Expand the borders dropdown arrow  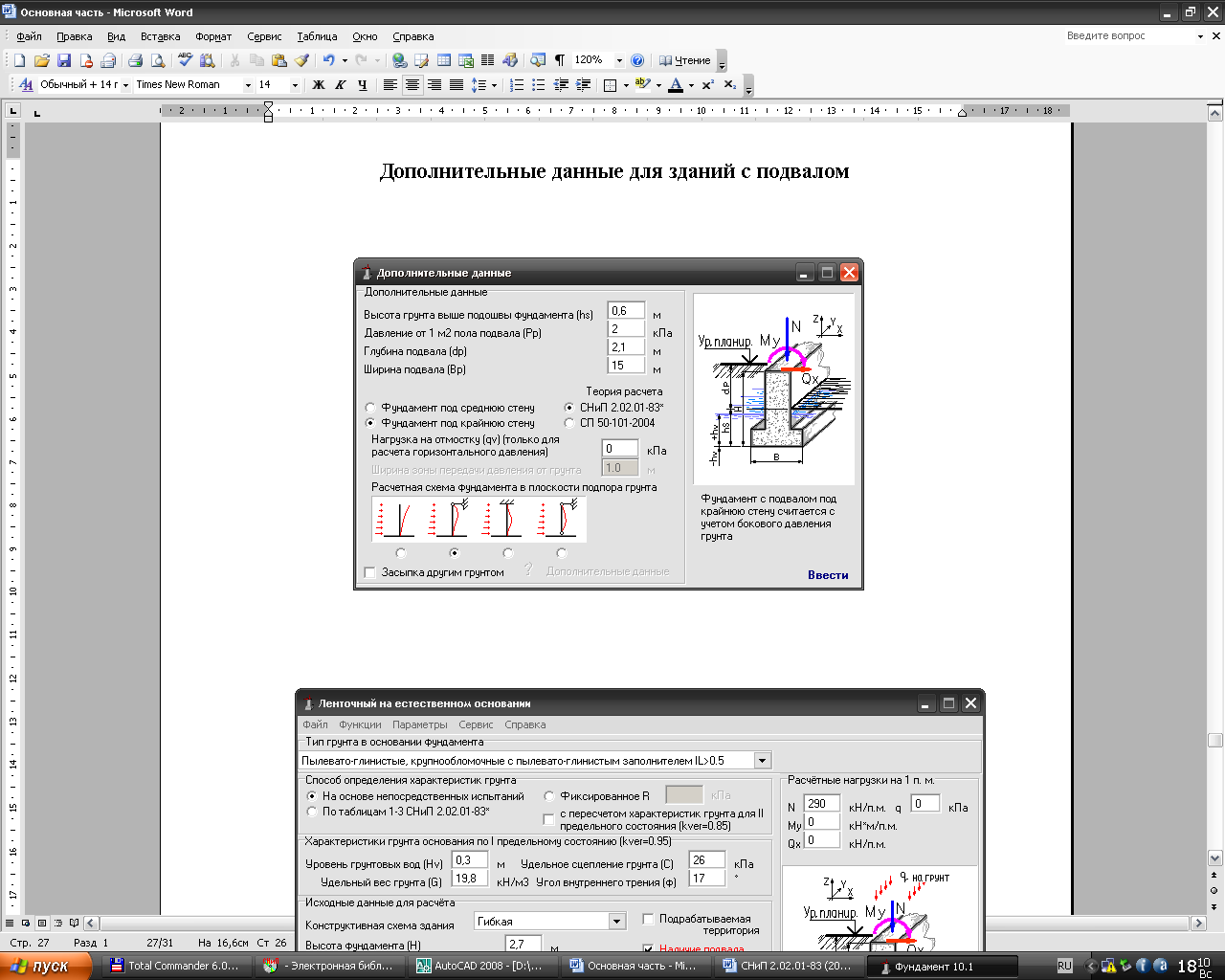click(x=626, y=85)
